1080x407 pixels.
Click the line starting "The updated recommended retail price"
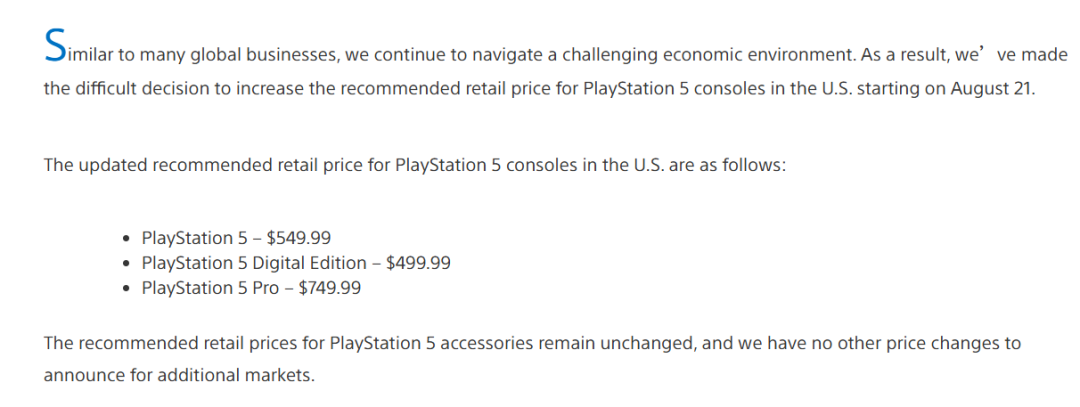415,164
